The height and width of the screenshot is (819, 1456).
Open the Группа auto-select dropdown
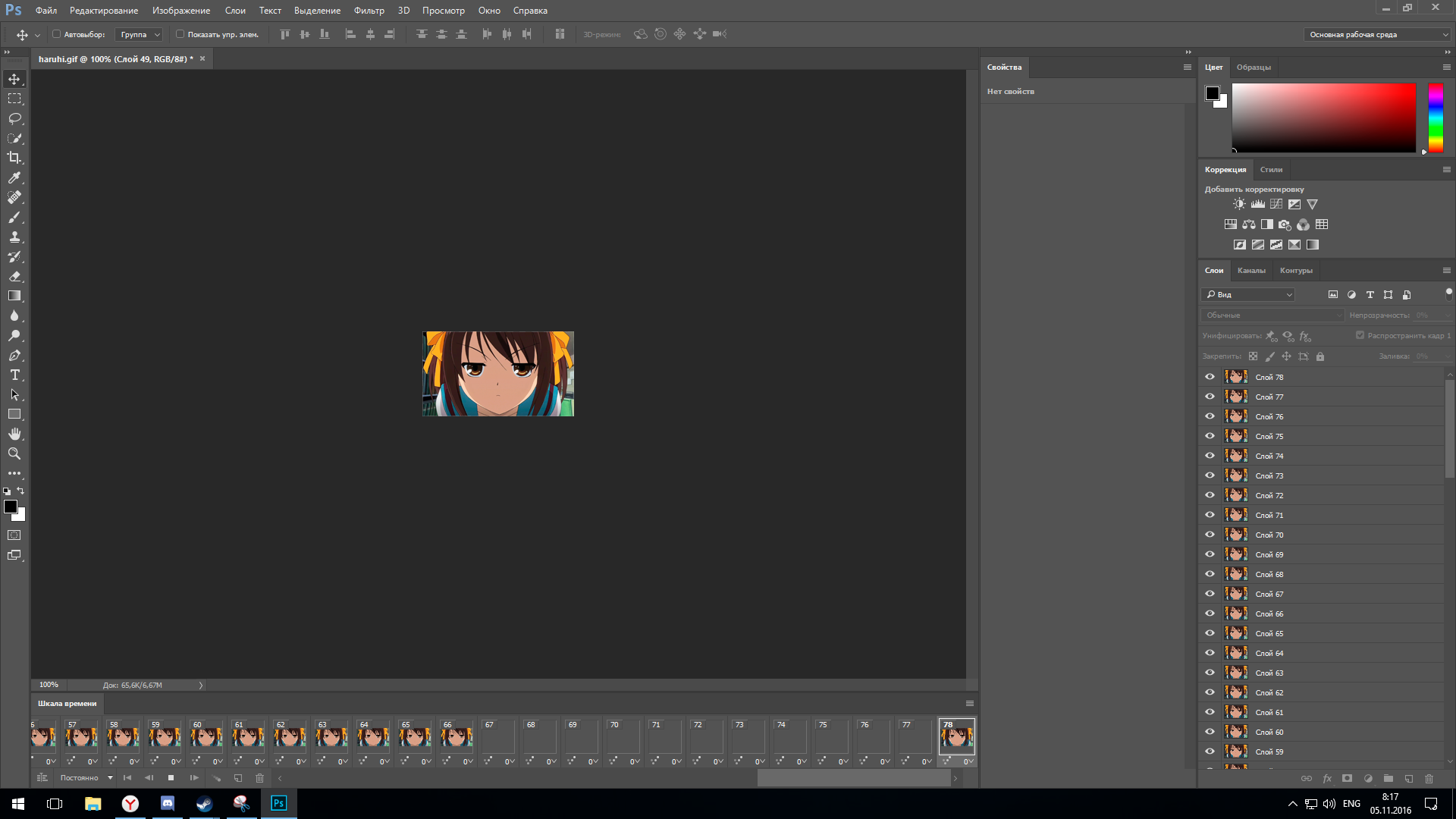pyautogui.click(x=140, y=34)
